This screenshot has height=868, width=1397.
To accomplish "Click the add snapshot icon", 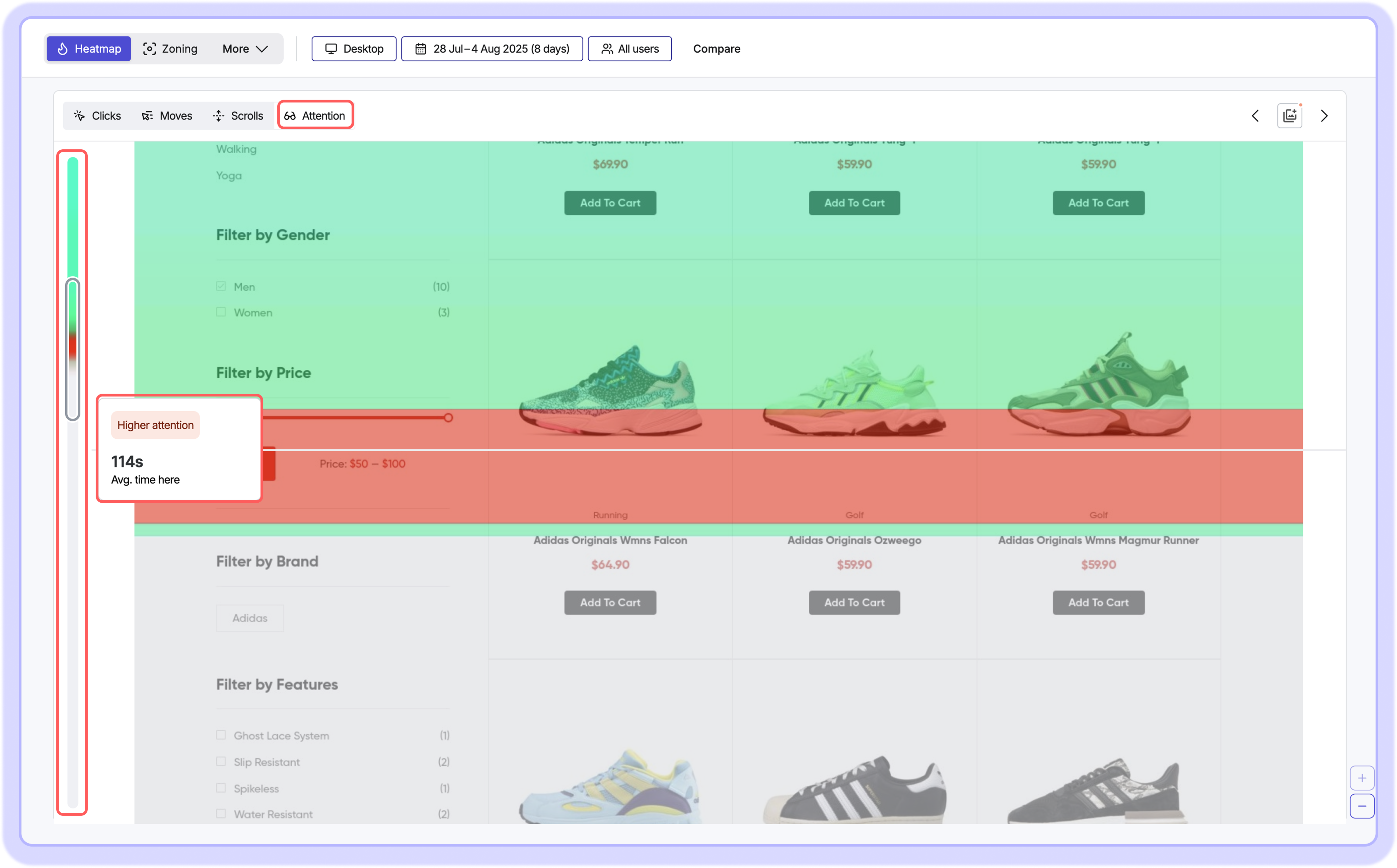I will pos(1290,116).
